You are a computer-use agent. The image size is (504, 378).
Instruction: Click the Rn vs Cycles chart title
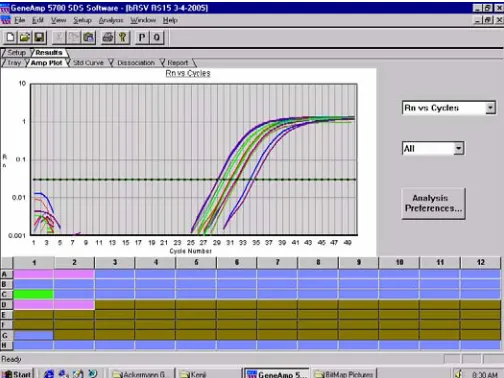tap(188, 73)
